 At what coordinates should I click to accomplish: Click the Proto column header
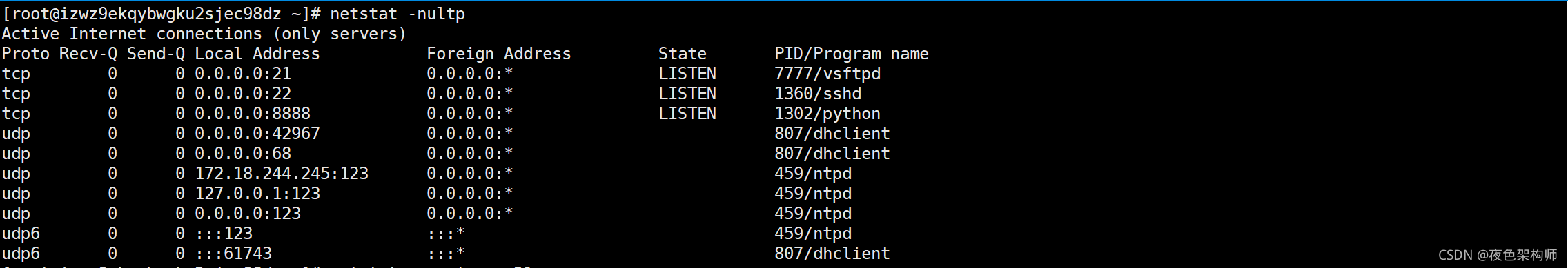[x=26, y=54]
